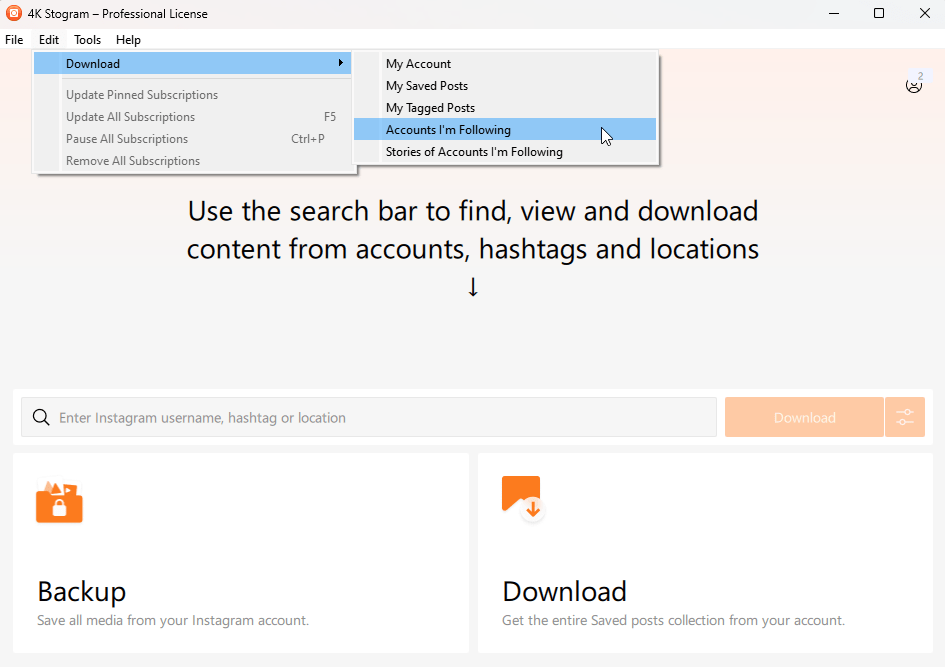Image resolution: width=945 pixels, height=667 pixels.
Task: Click the 4K Stogram app logo icon
Action: (x=13, y=13)
